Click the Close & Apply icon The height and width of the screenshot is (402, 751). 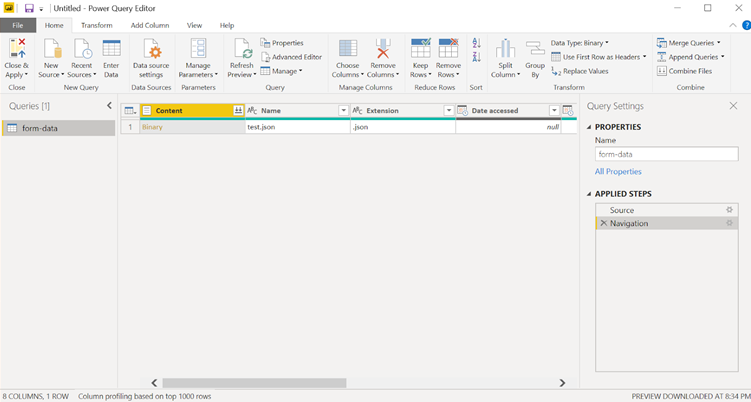(x=17, y=48)
